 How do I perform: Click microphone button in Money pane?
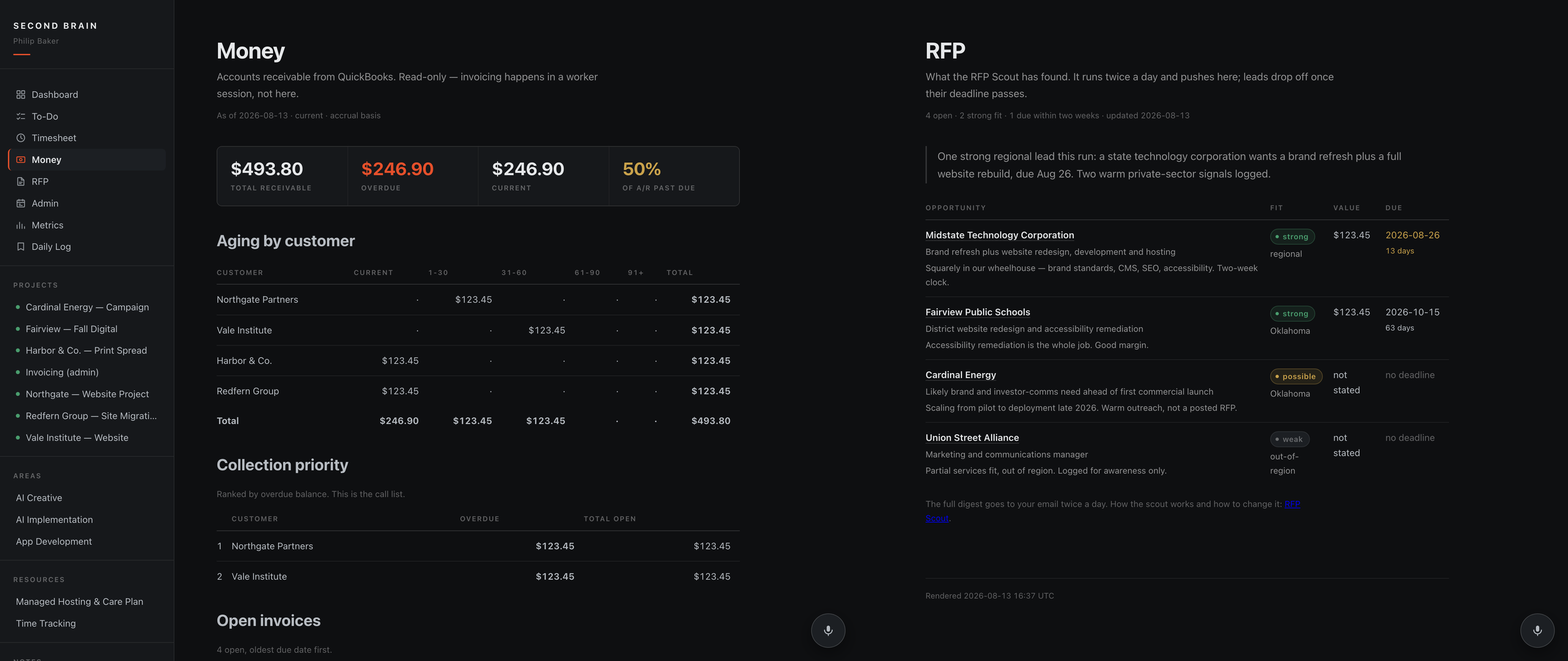coord(828,630)
